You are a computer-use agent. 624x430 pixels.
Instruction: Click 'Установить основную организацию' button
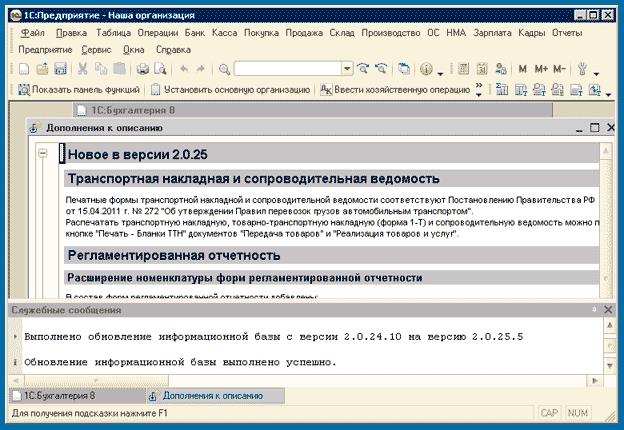(x=232, y=90)
